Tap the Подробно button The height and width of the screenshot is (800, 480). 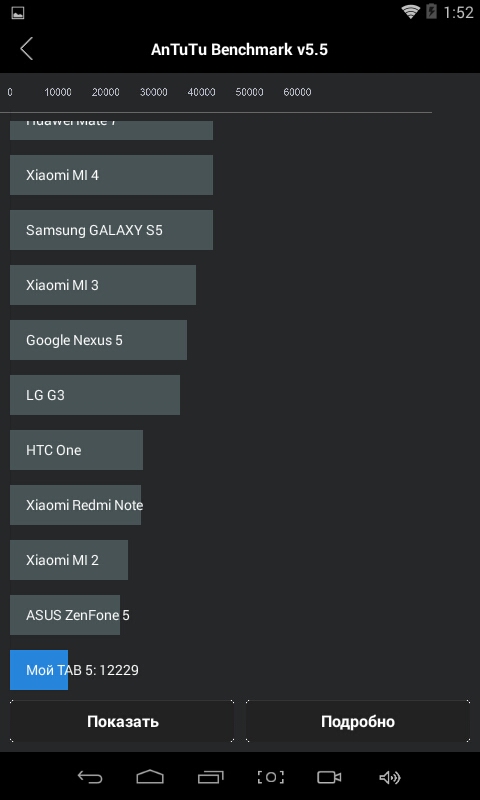tap(358, 721)
